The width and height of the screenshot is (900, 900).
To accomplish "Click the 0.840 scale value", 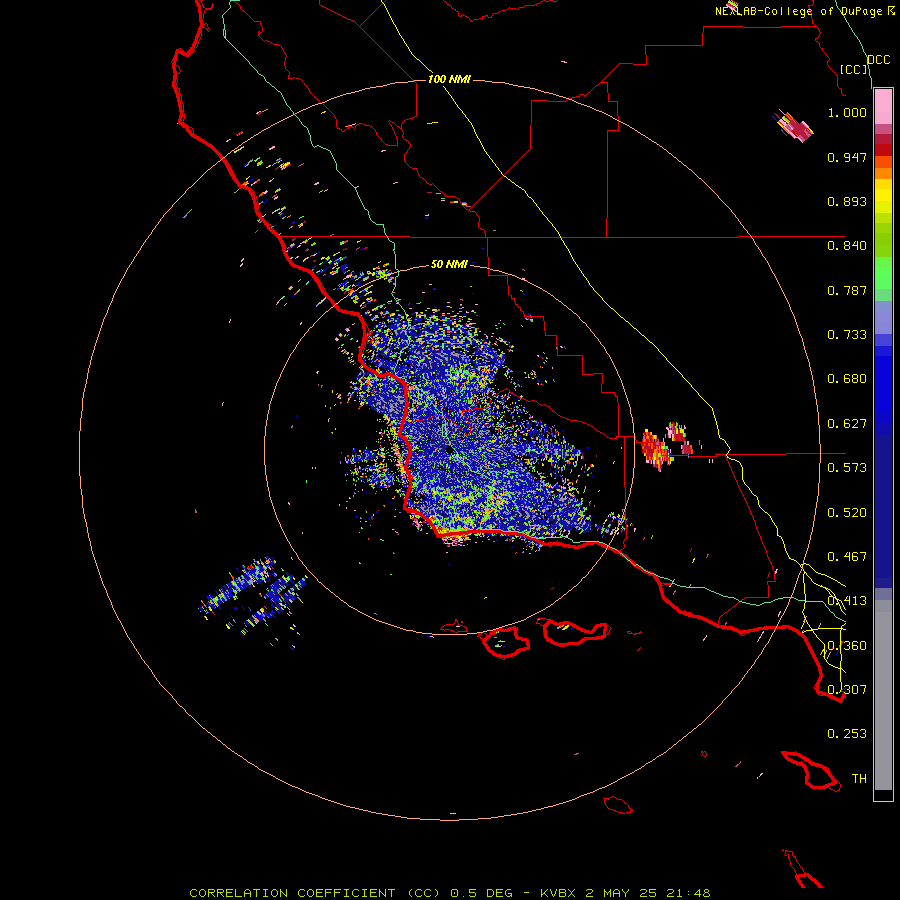I will tap(847, 246).
